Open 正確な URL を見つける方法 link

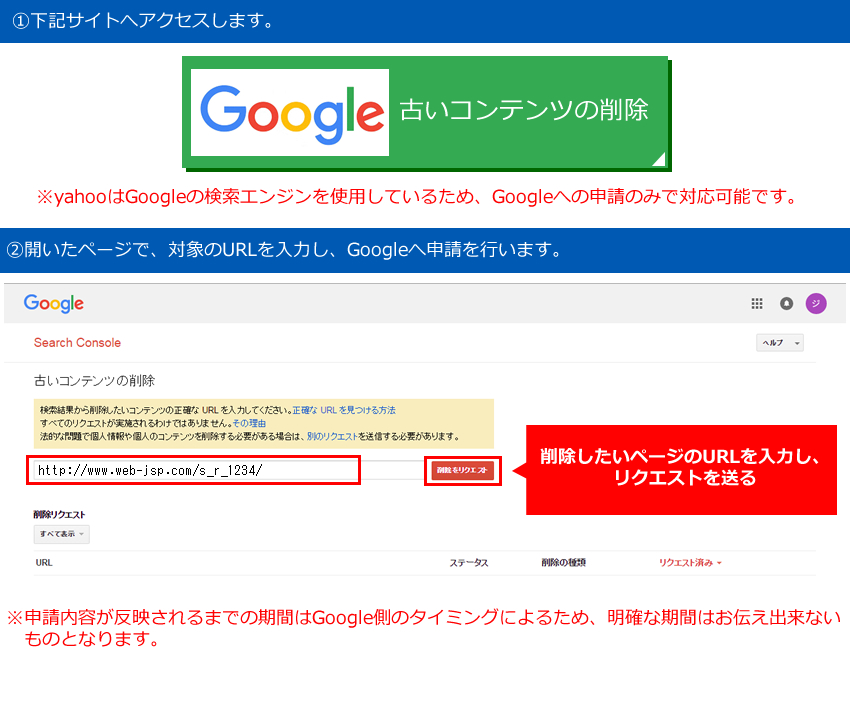click(x=344, y=410)
